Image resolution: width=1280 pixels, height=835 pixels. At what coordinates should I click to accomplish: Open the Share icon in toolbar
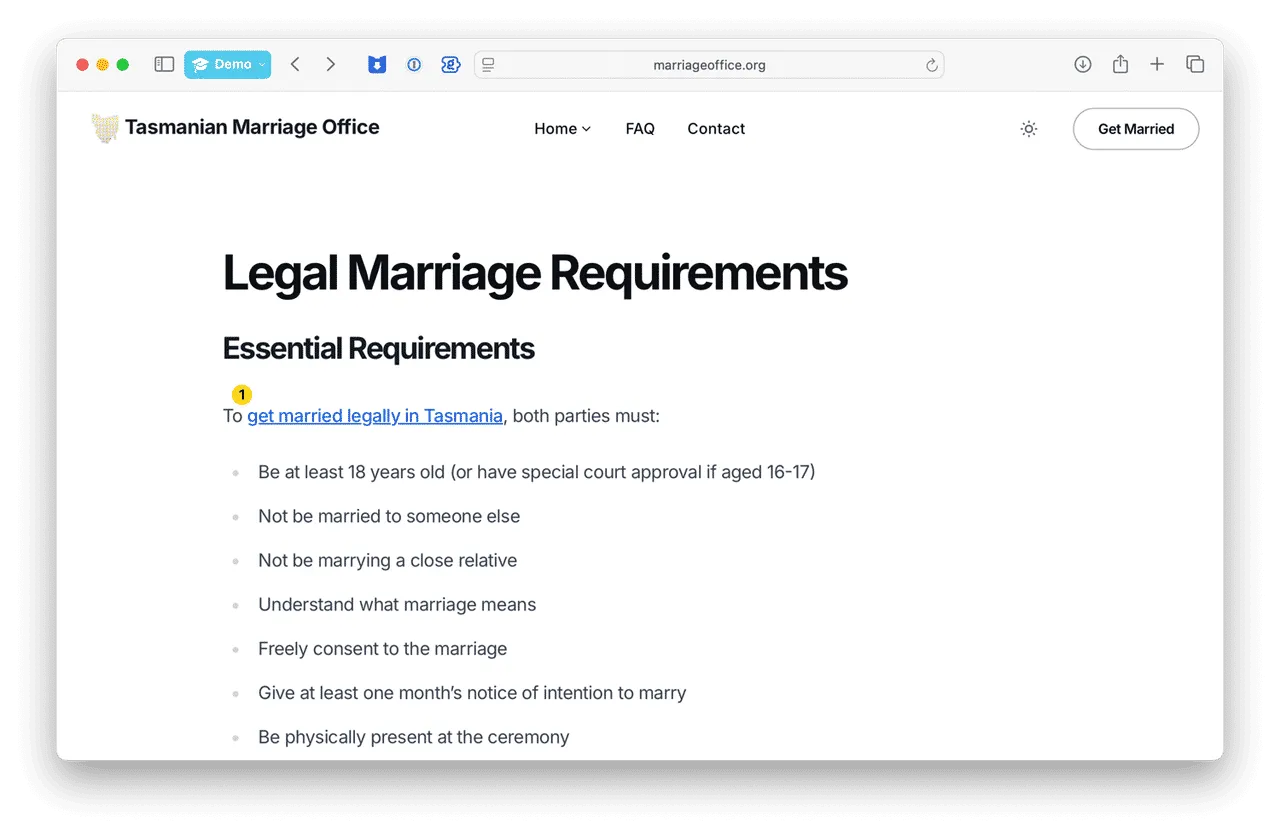pos(1120,64)
